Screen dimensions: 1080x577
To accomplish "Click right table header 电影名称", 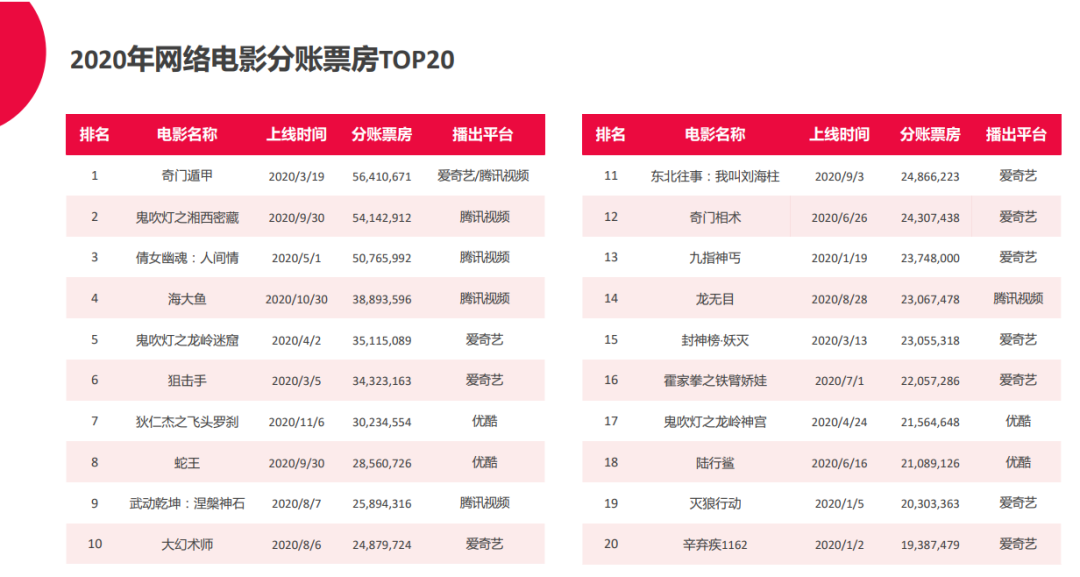I will 715,134.
